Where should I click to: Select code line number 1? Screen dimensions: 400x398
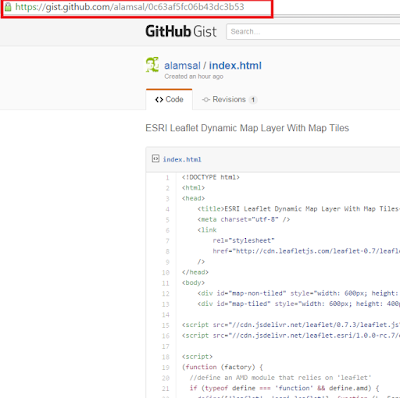[168, 178]
